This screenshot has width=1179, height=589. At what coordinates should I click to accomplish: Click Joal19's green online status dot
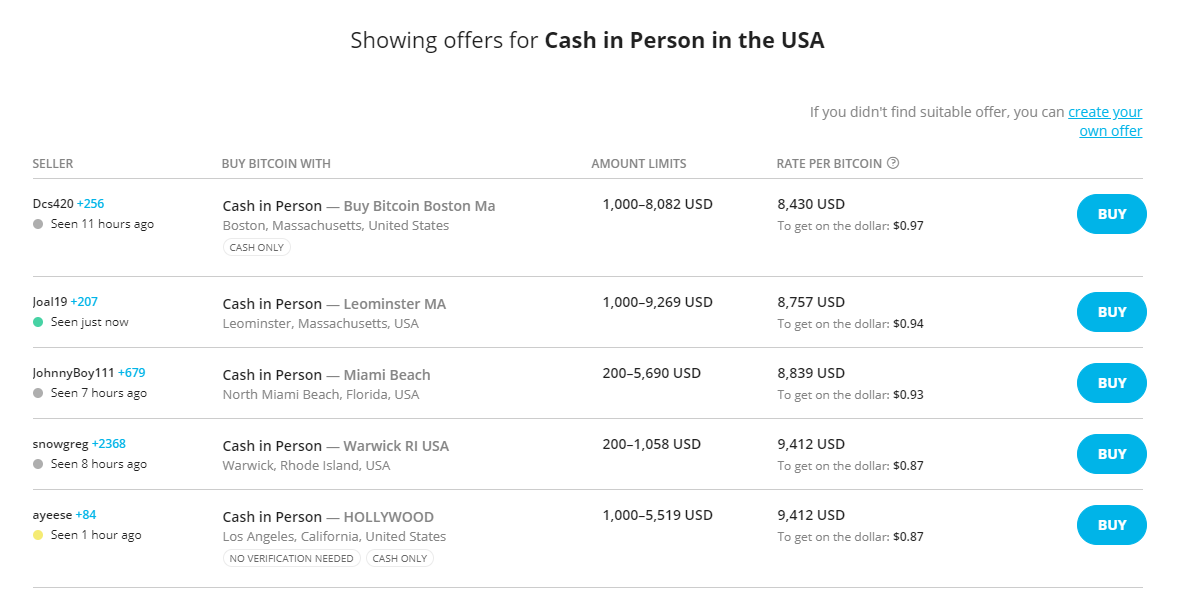[38, 322]
